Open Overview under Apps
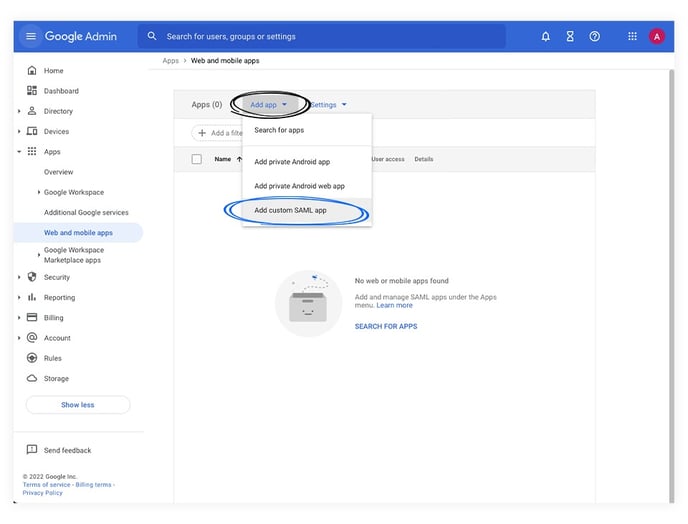This screenshot has height=524, width=688. click(58, 172)
